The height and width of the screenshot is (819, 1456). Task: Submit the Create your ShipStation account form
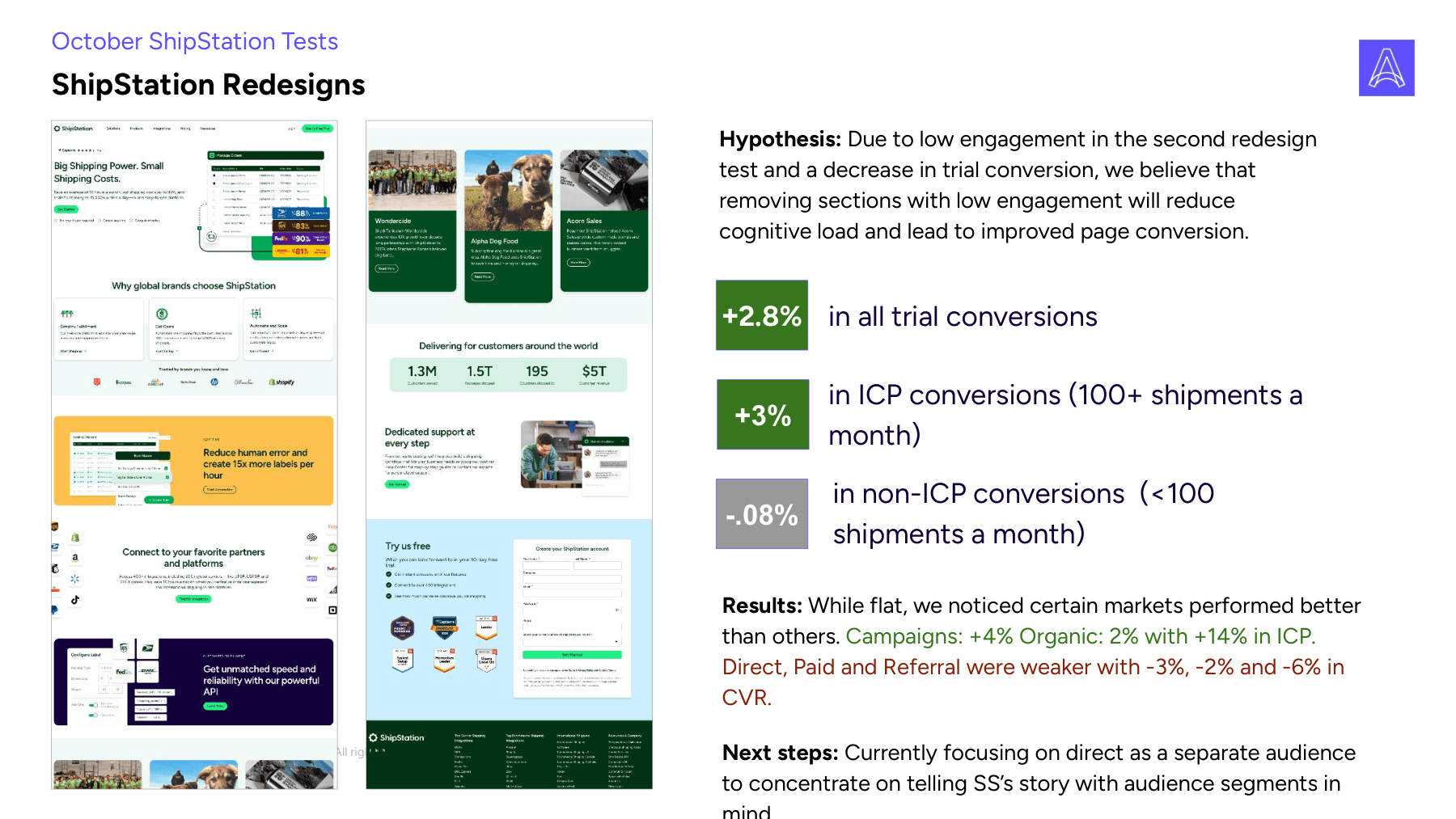(x=572, y=655)
